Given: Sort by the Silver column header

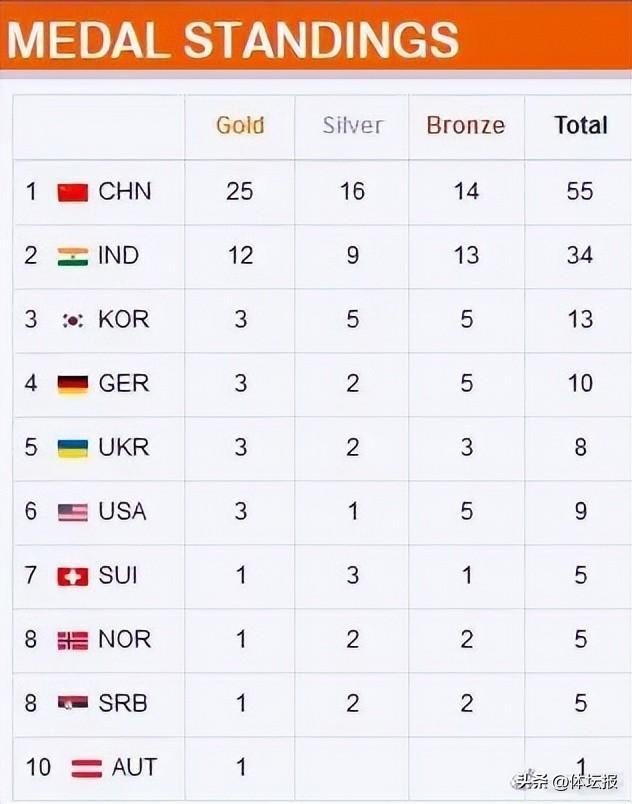Looking at the screenshot, I should [352, 126].
